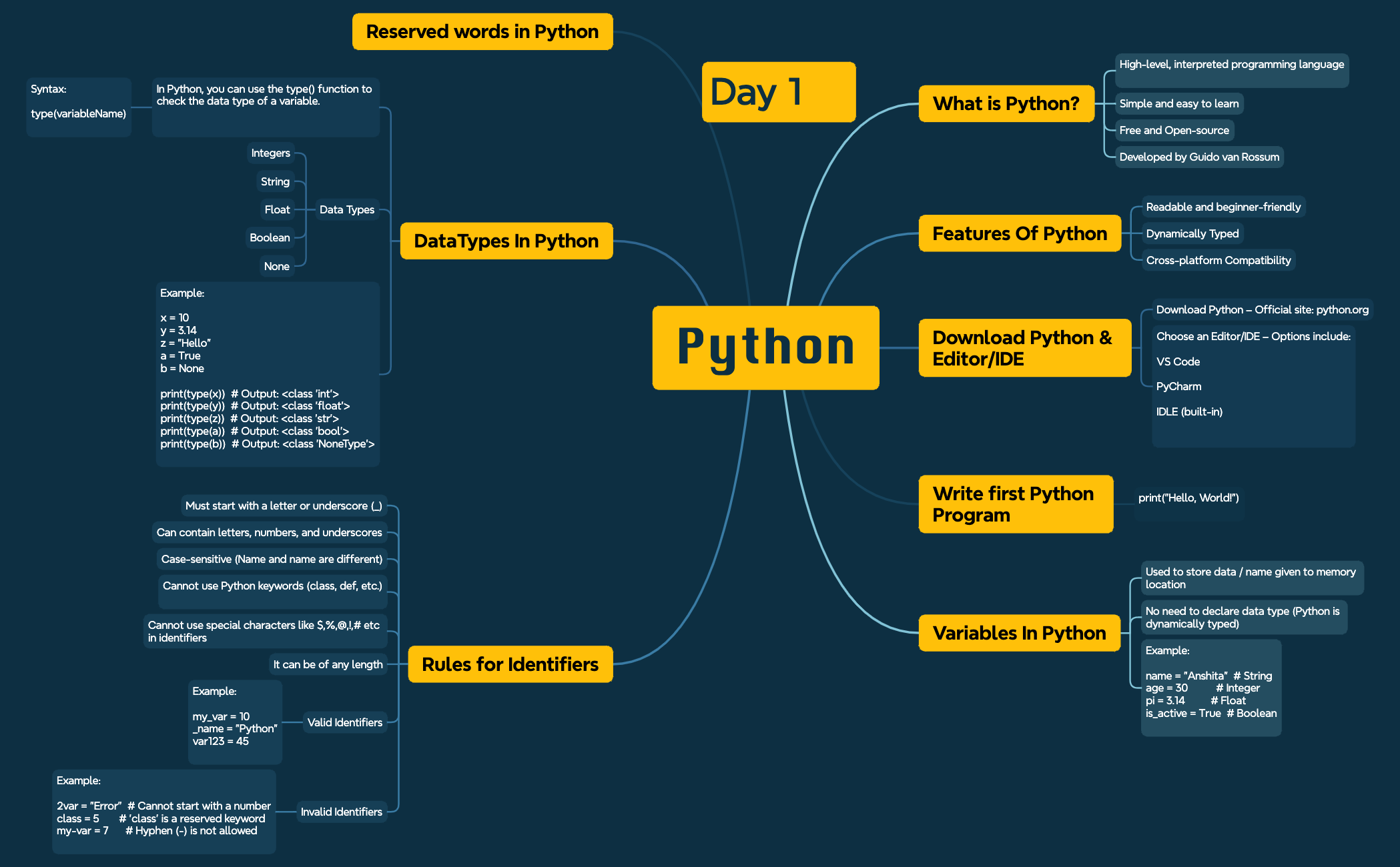
Task: Open the Variables In Python branch
Action: [x=1019, y=633]
